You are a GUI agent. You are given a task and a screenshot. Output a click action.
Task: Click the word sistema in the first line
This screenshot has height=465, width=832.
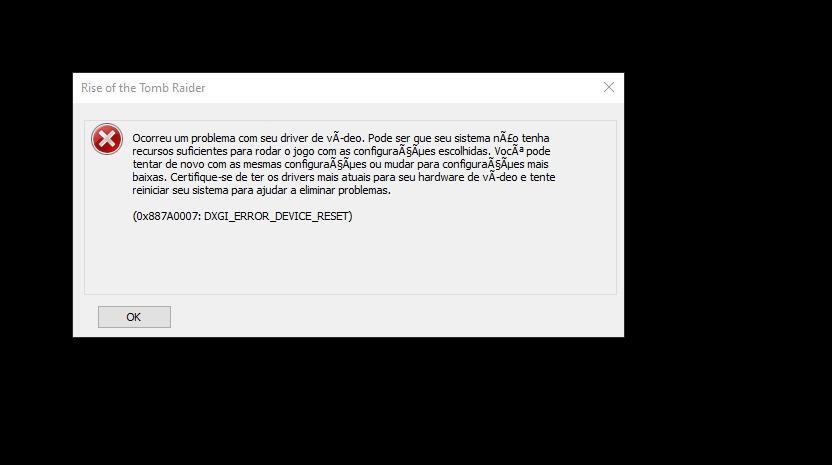click(472, 138)
